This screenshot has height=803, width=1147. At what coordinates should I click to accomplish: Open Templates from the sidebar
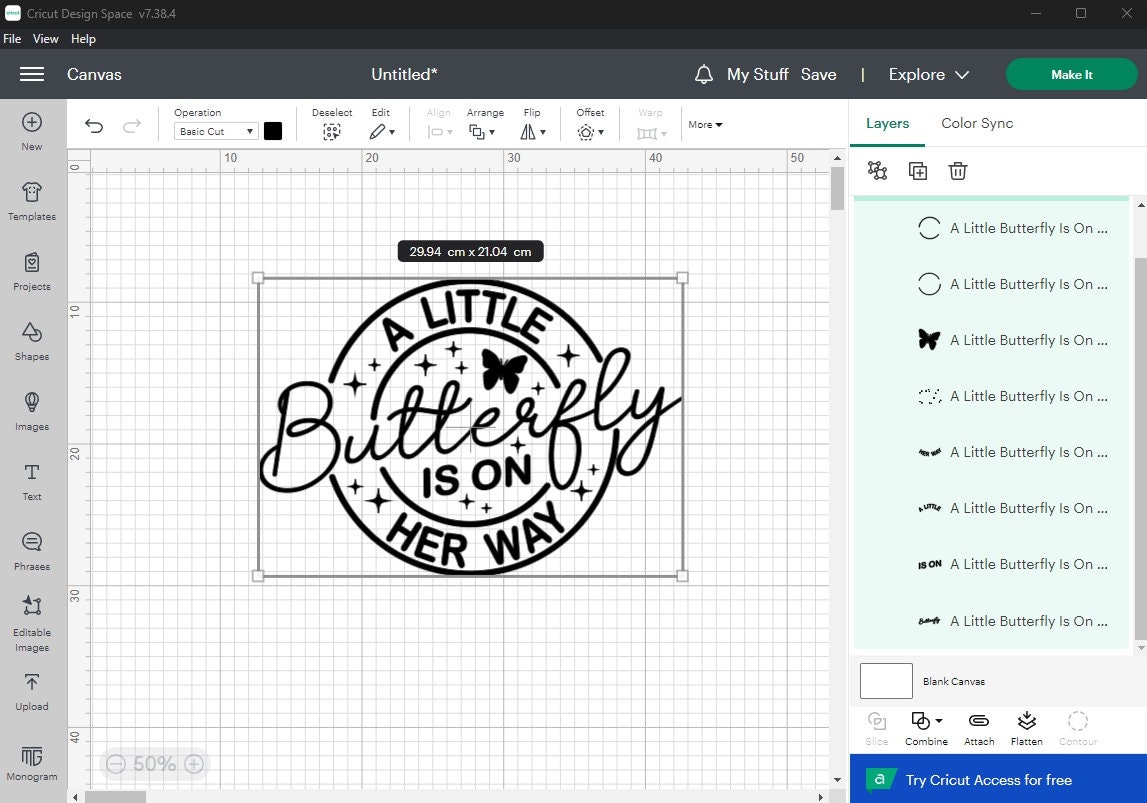click(31, 201)
